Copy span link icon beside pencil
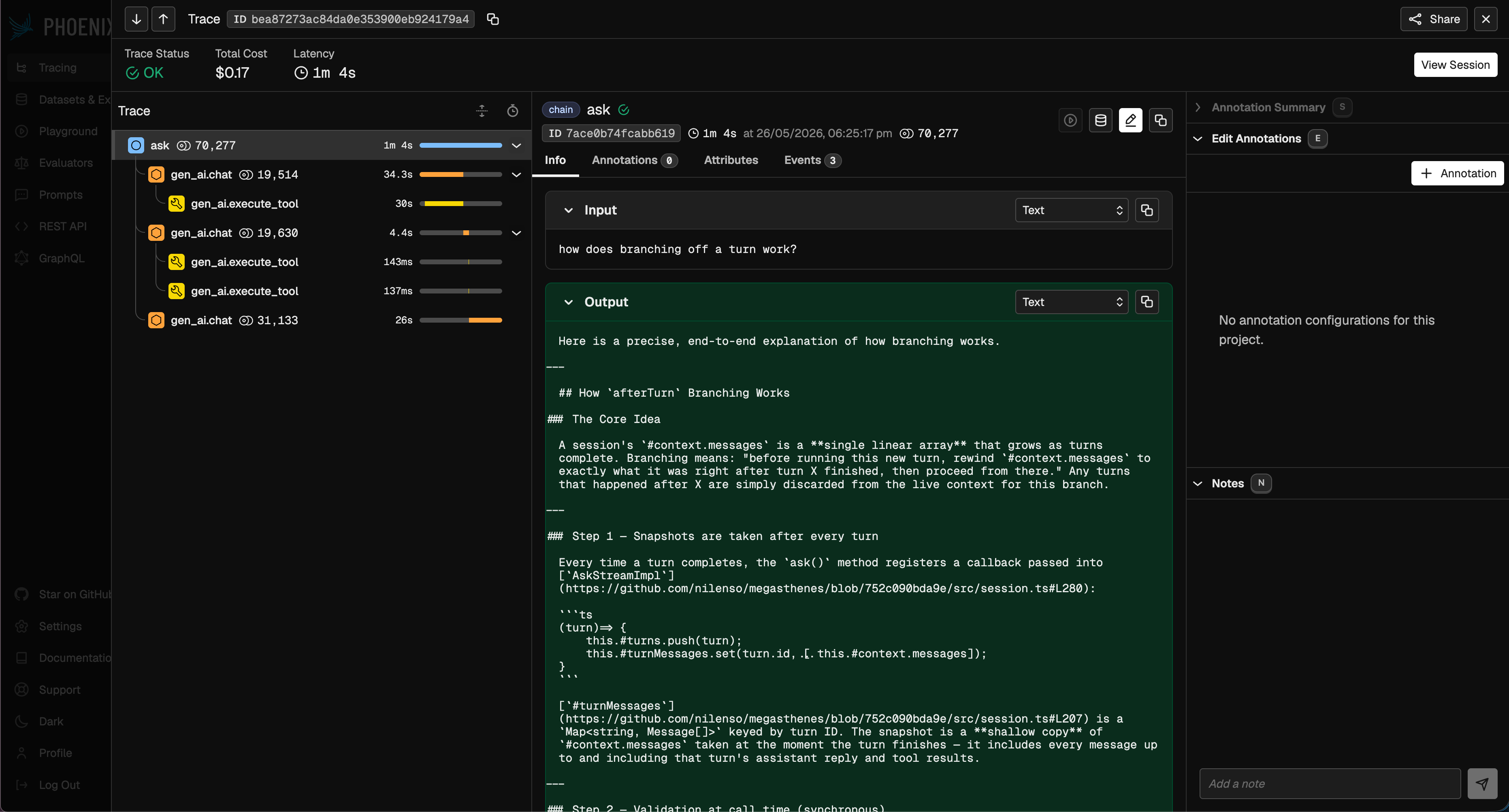 click(x=1160, y=121)
